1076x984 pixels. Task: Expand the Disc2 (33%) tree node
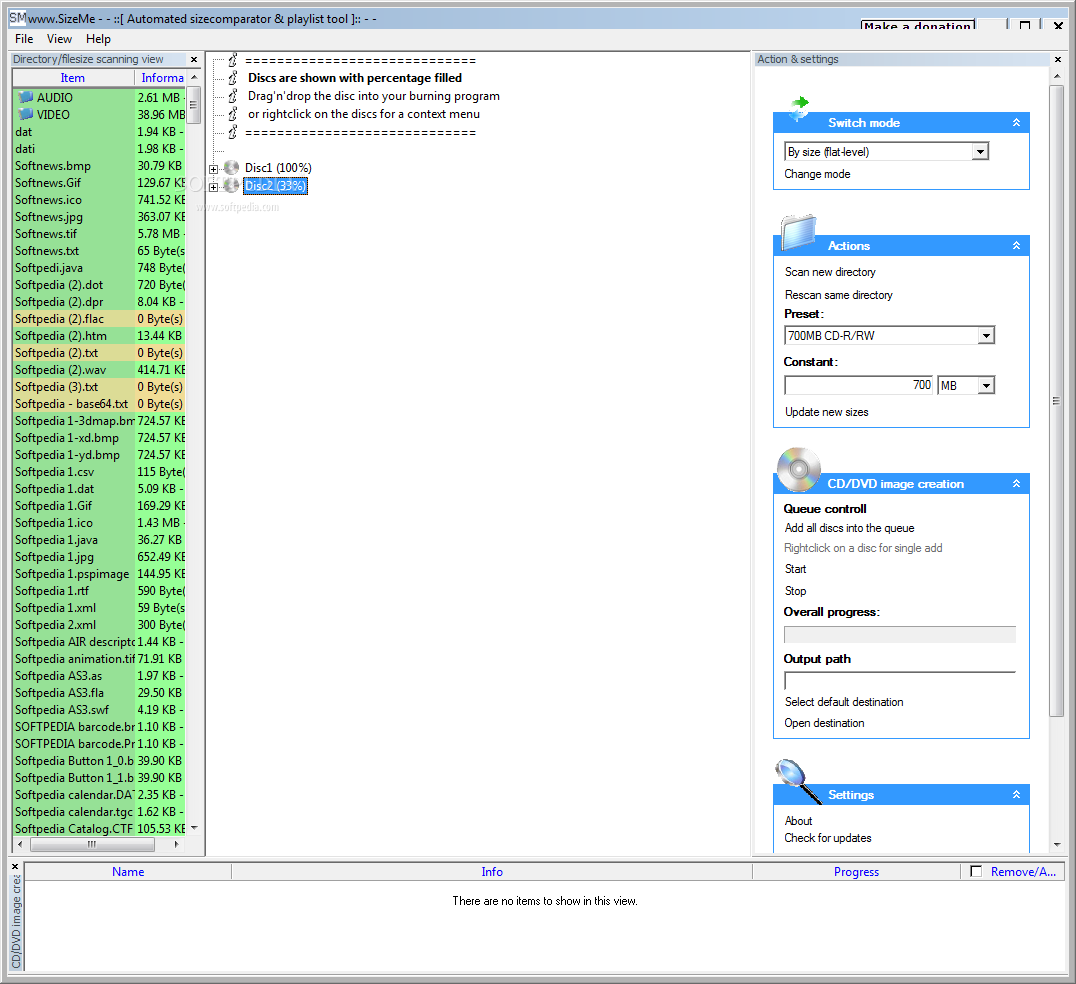click(x=213, y=187)
